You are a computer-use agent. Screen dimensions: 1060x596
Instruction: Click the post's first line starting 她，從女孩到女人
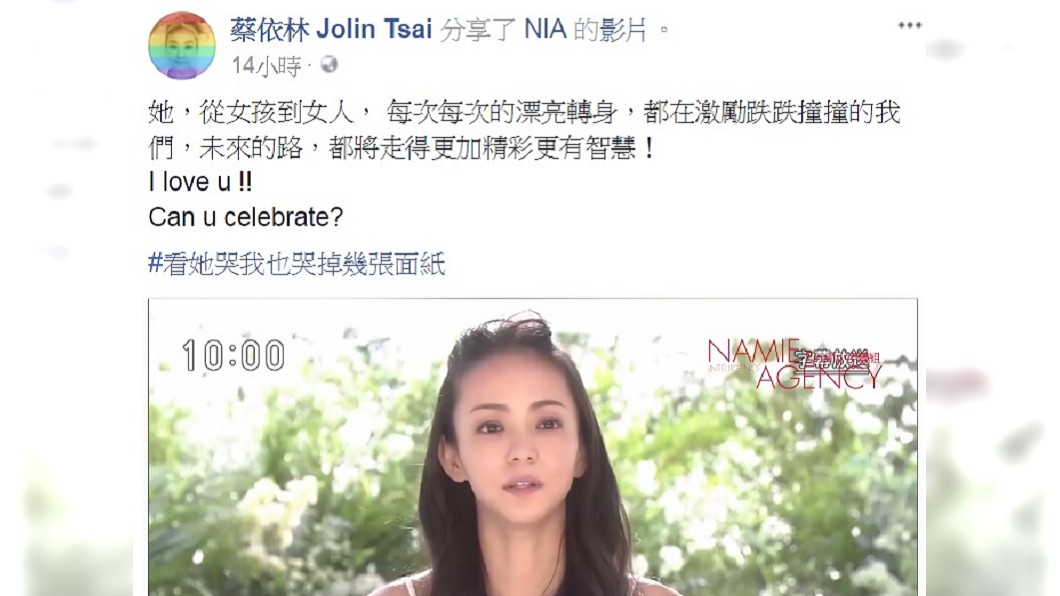pos(525,112)
